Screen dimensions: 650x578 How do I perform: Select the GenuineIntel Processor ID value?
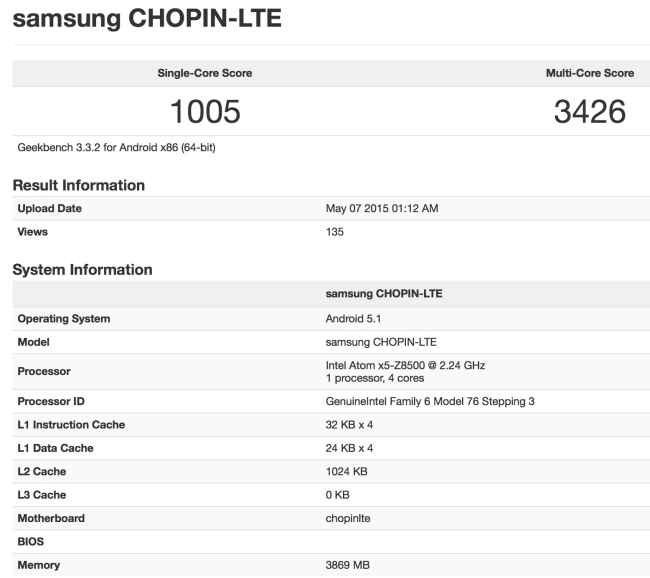[430, 401]
